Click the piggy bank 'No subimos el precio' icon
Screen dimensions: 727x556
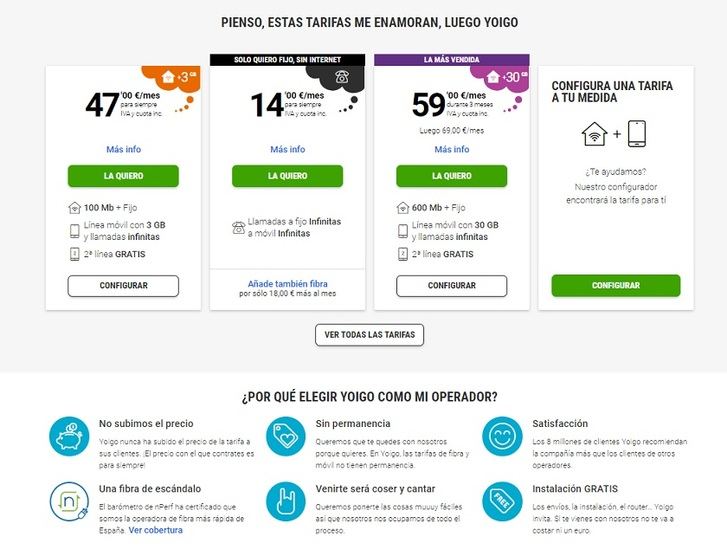69,437
